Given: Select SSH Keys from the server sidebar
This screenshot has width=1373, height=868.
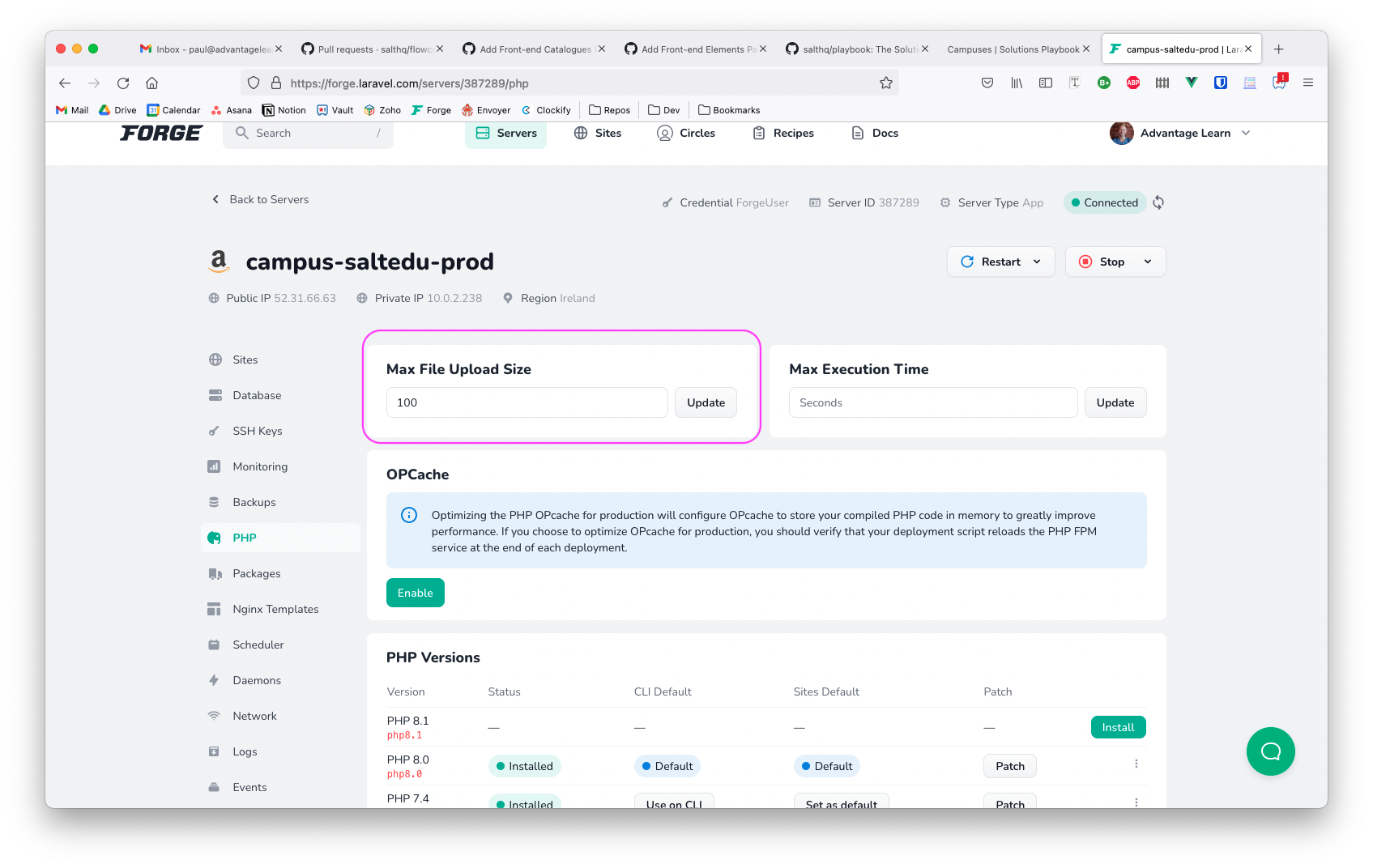Looking at the screenshot, I should click(258, 431).
